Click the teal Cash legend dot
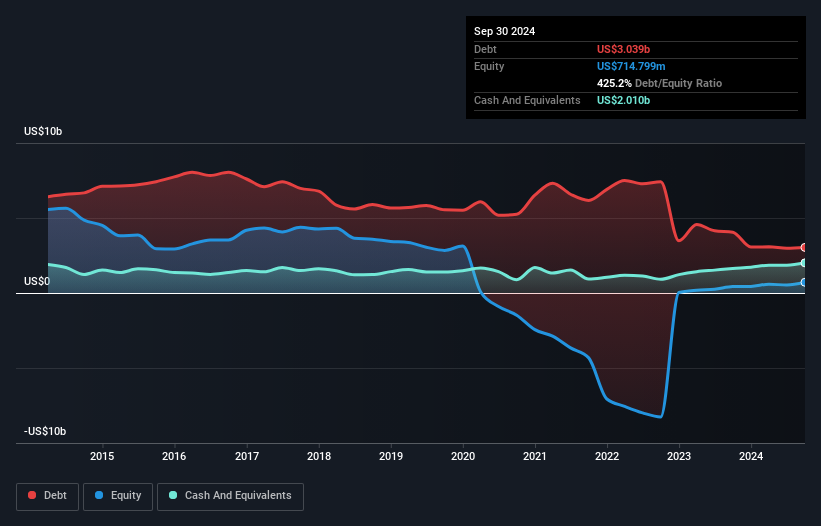 tap(173, 495)
